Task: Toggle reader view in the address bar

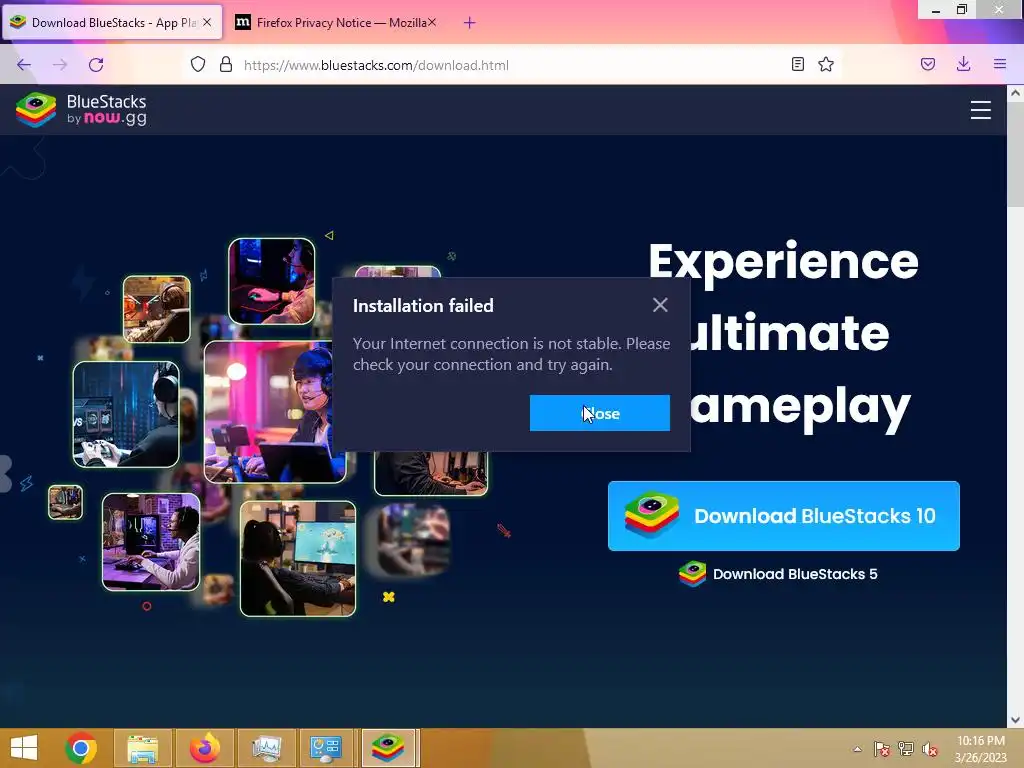Action: tap(797, 64)
